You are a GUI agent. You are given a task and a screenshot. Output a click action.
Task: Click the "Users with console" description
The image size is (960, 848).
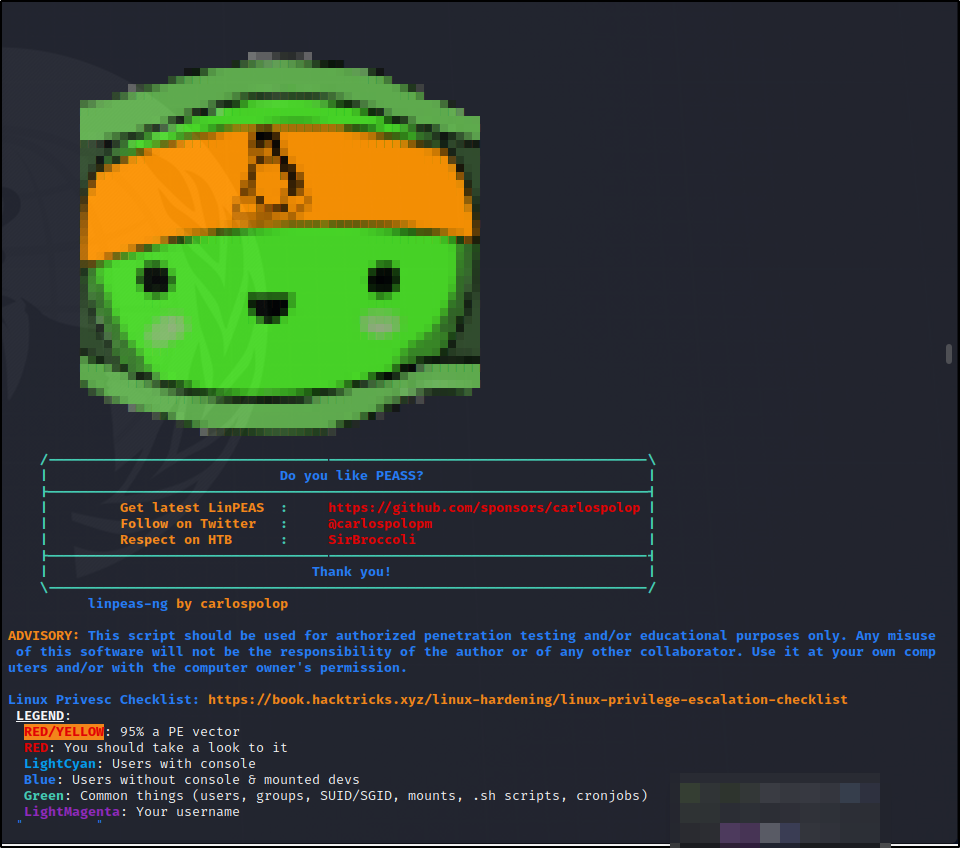point(184,764)
